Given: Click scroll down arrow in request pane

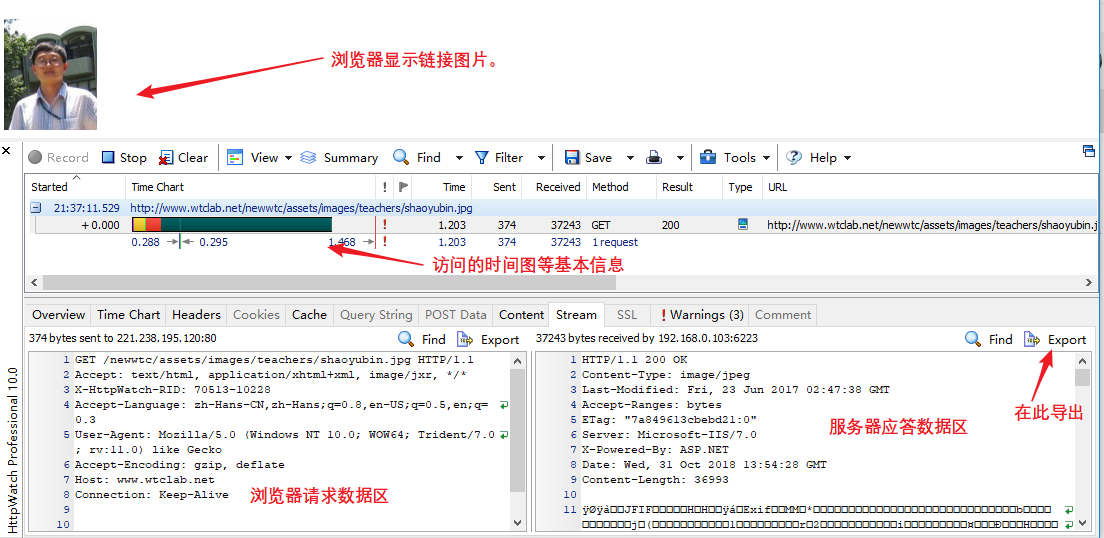Looking at the screenshot, I should [x=518, y=523].
